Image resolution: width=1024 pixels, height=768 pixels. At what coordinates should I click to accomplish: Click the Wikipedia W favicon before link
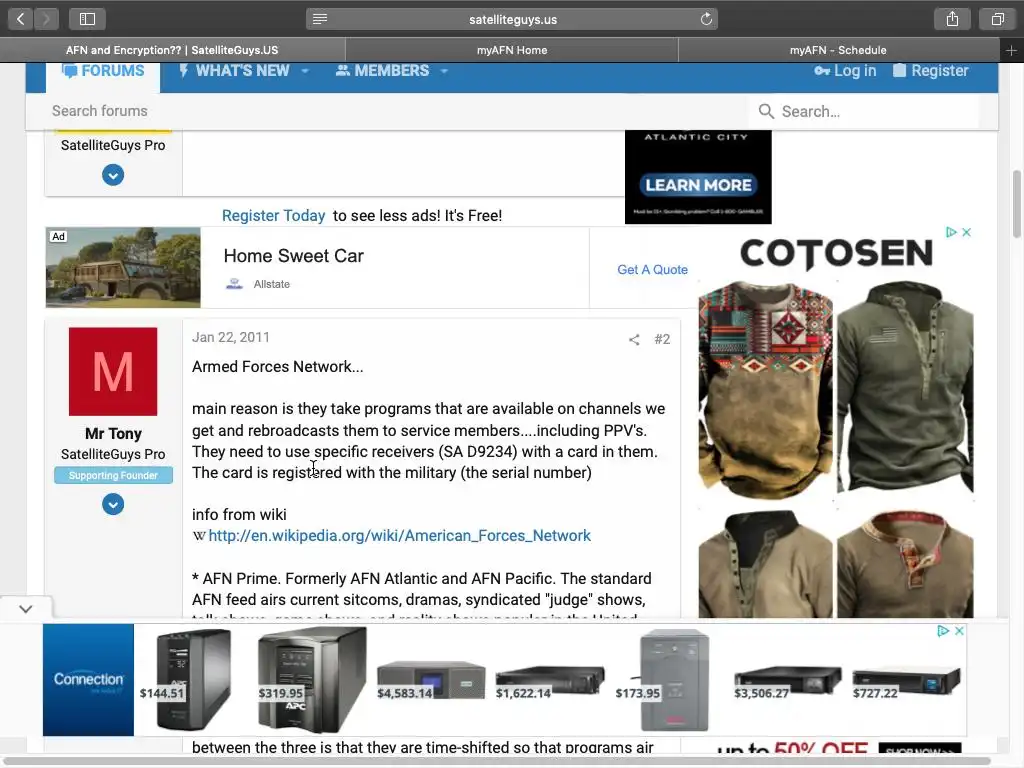[199, 536]
